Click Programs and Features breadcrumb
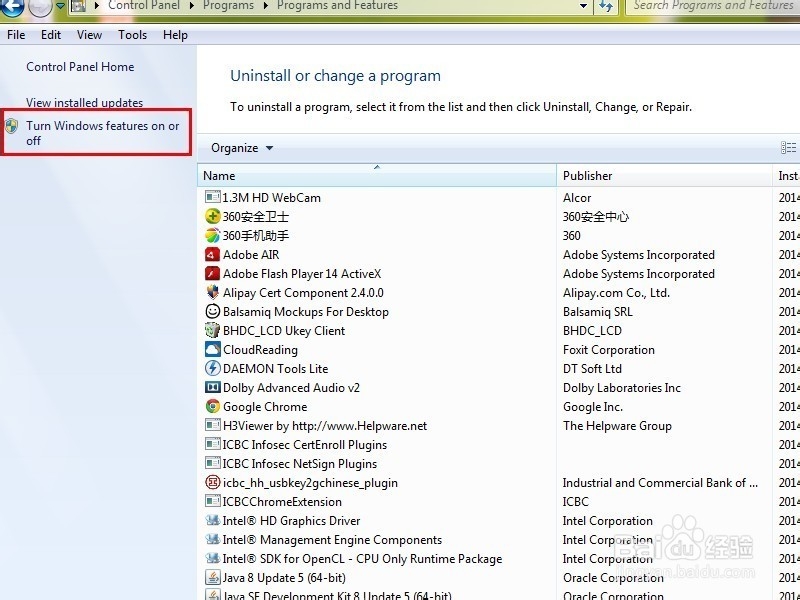This screenshot has height=600, width=800. [x=337, y=6]
